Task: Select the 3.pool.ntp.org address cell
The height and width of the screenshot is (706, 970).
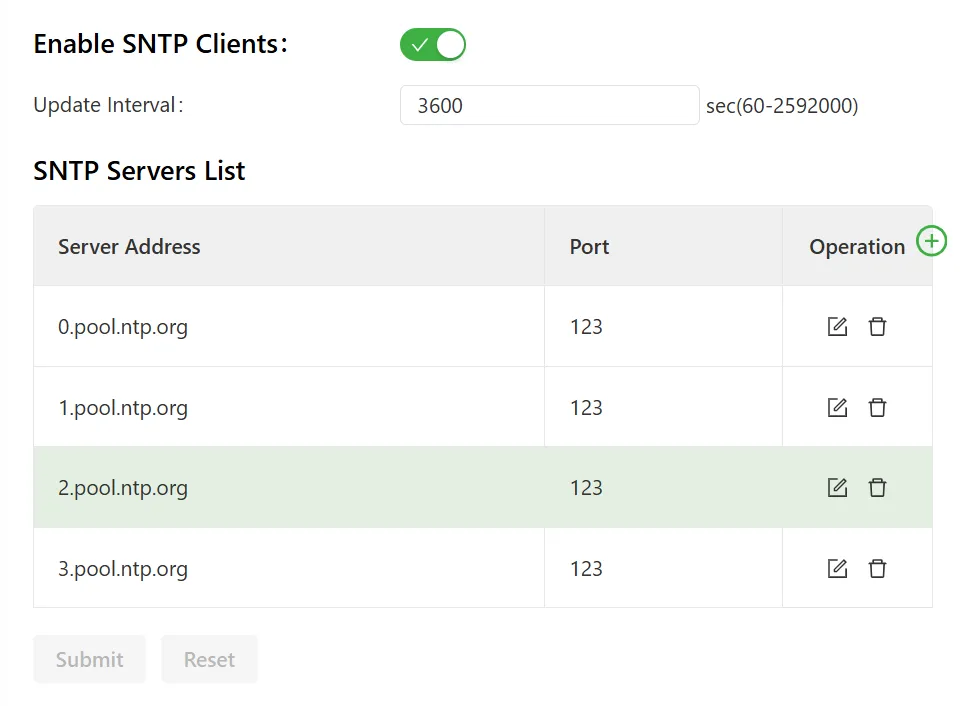Action: [x=289, y=568]
